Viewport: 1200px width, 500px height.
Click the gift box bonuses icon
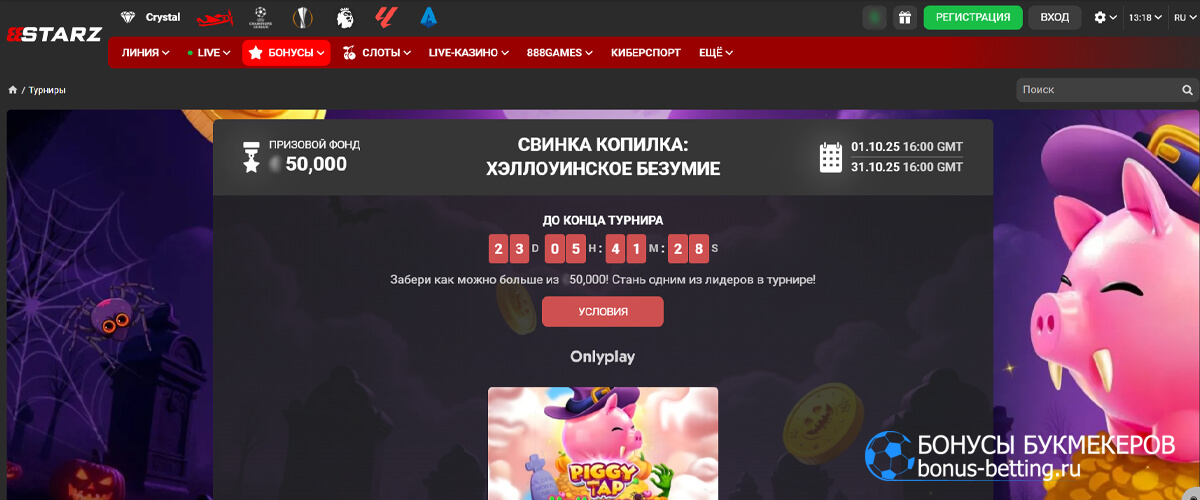(x=904, y=17)
